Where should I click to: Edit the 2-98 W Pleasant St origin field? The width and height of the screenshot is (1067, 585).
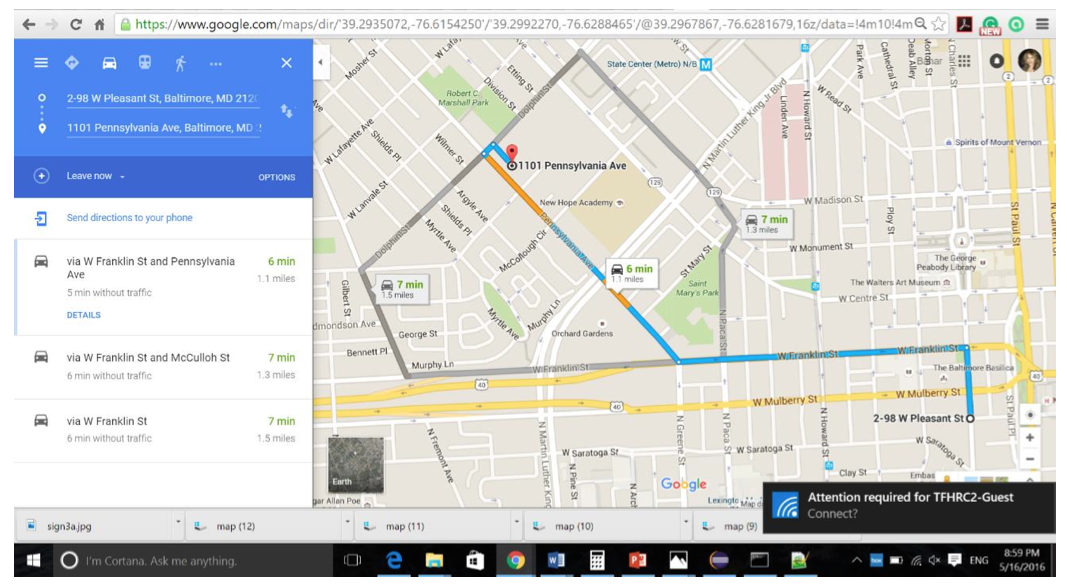point(163,99)
